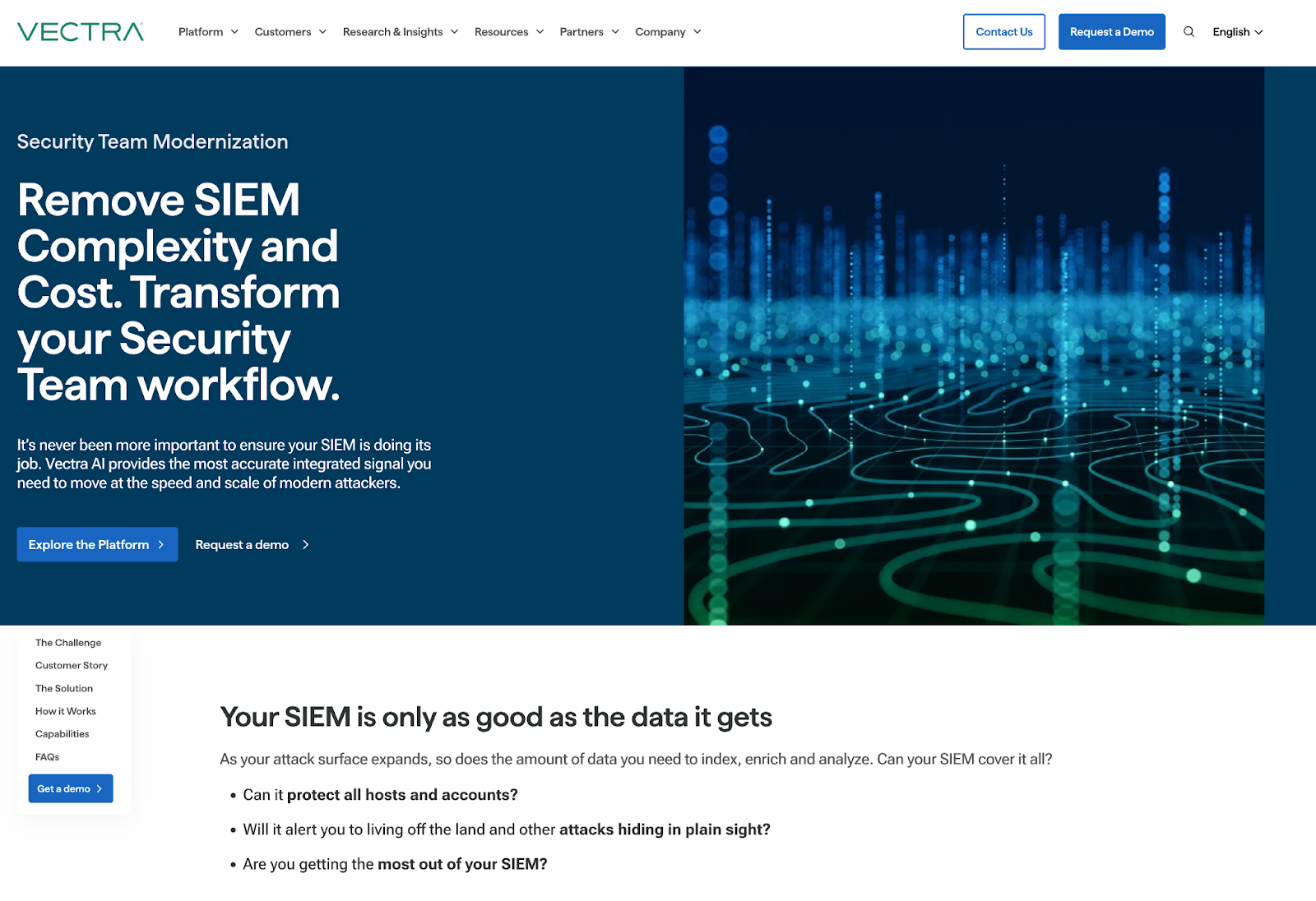Open the Resources menu
The width and height of the screenshot is (1316, 901).
(x=509, y=32)
